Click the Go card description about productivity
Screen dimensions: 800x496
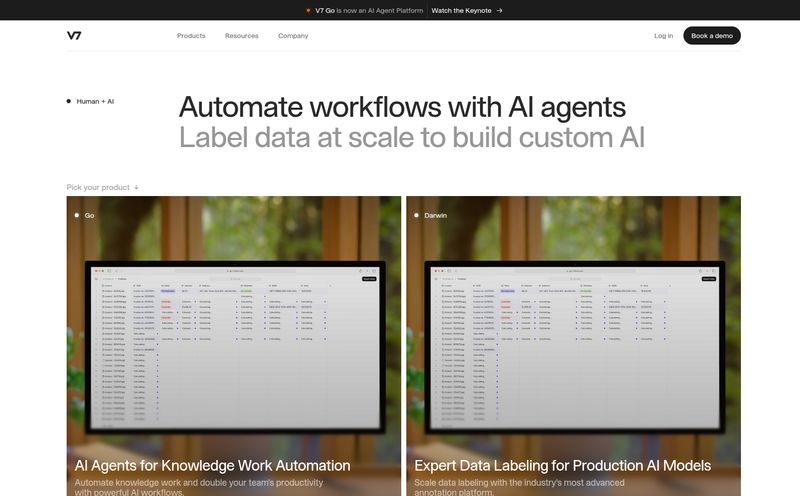coord(198,487)
